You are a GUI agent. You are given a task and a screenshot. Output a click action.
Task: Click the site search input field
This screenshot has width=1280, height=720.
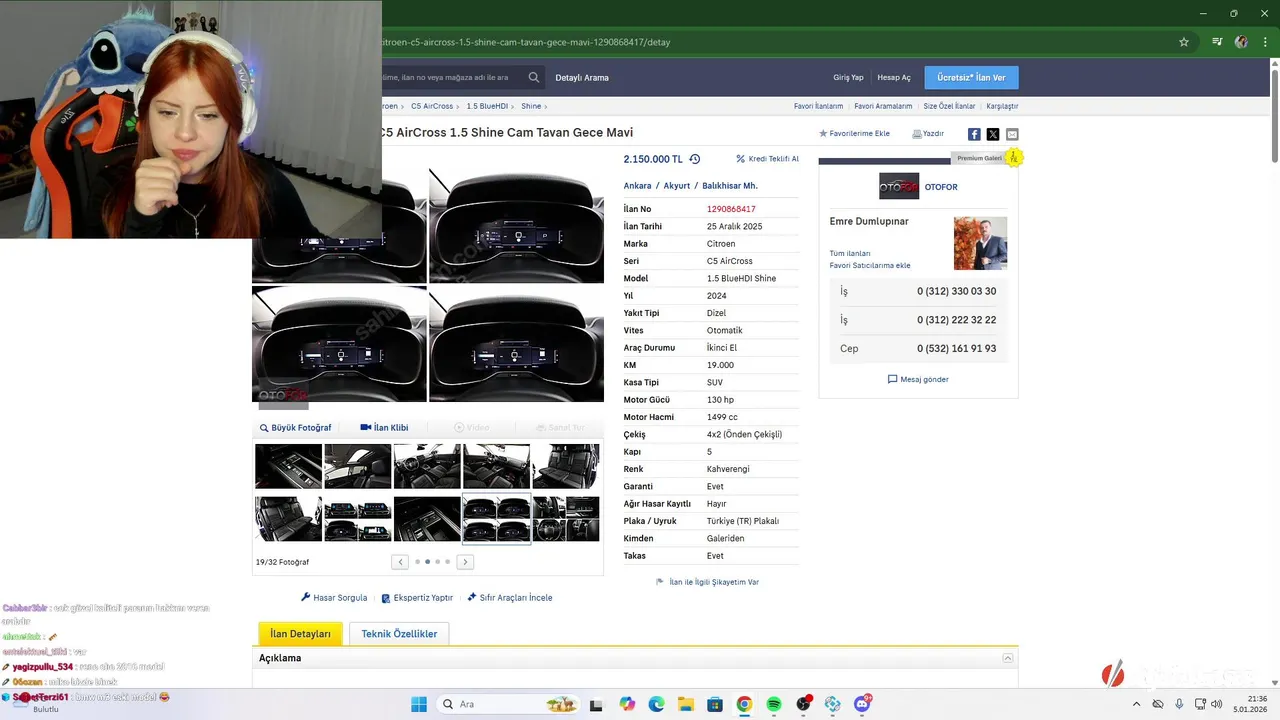pos(451,77)
